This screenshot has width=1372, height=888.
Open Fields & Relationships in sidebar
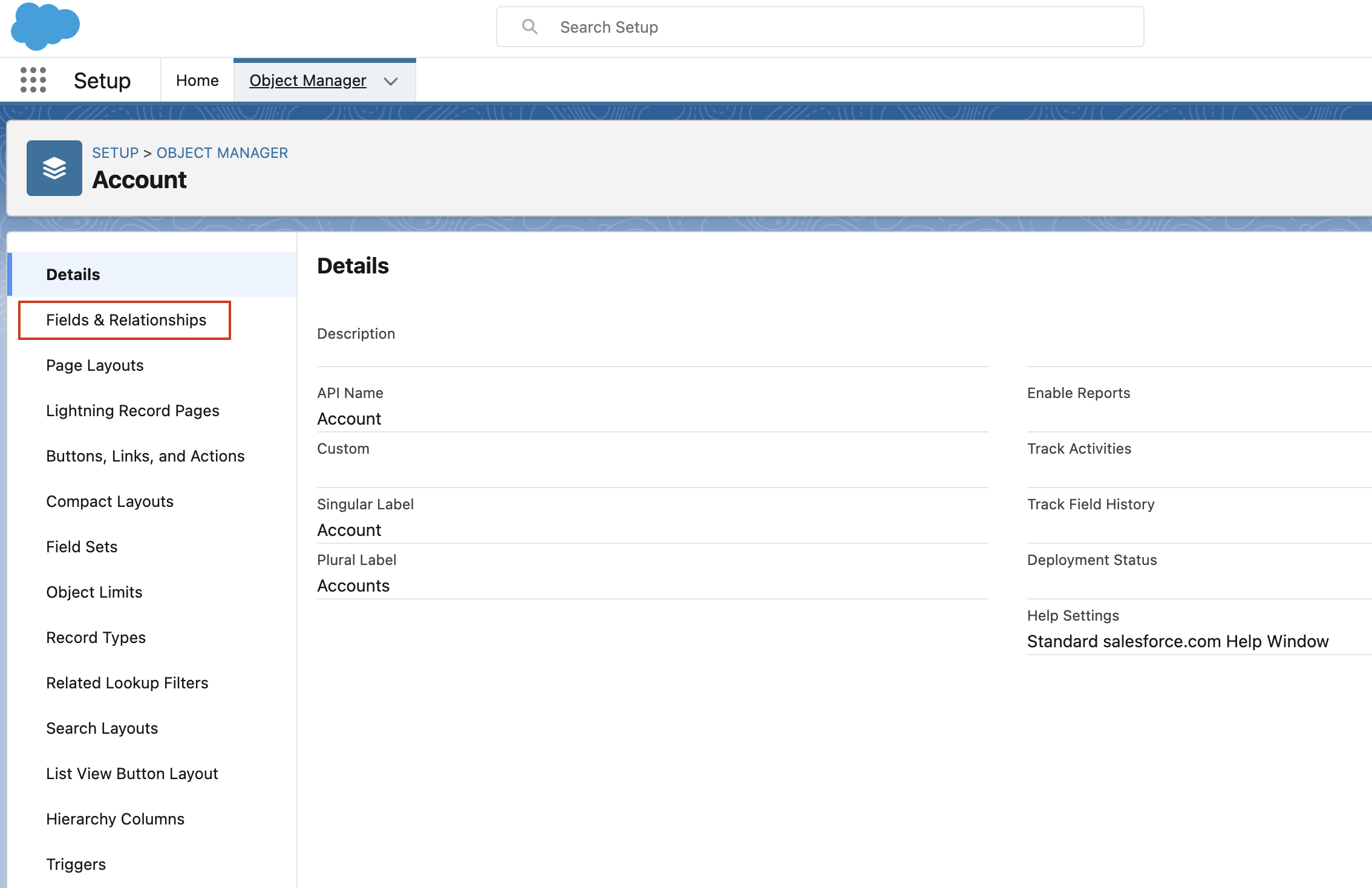tap(126, 320)
